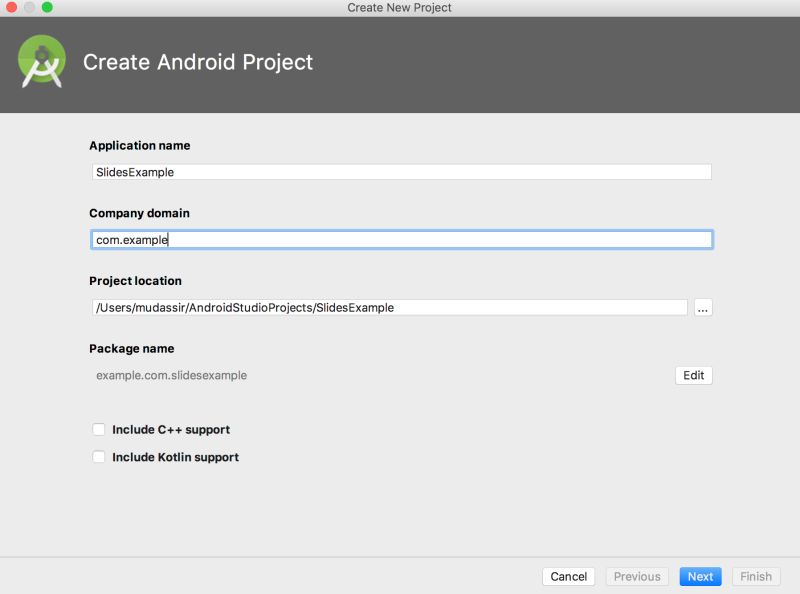The height and width of the screenshot is (594, 800).
Task: Click Next to proceed
Action: 699,576
